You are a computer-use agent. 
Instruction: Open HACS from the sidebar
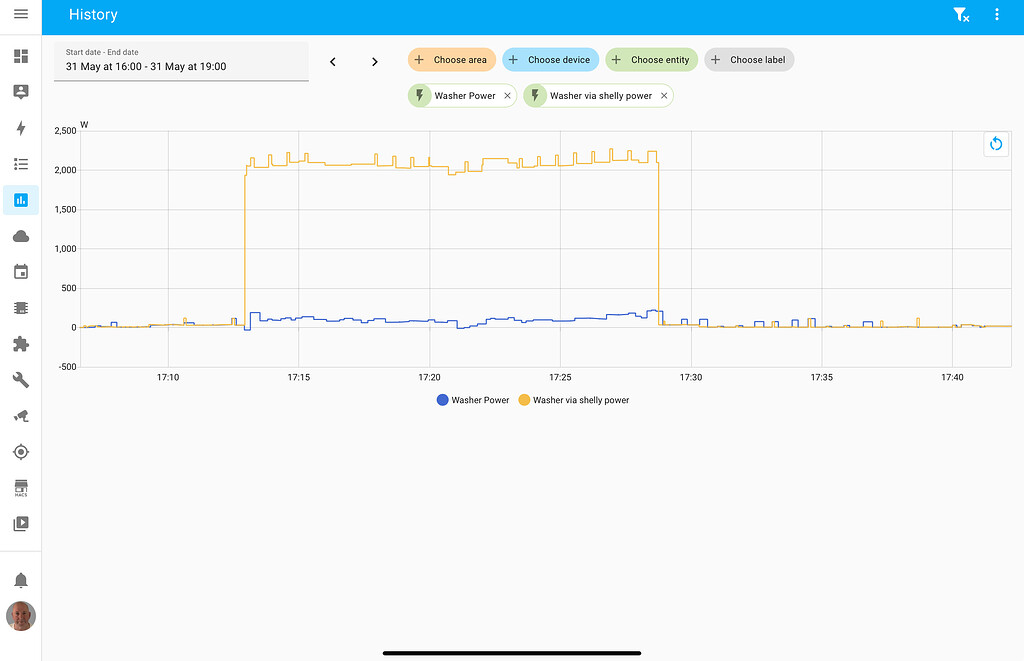[20, 488]
